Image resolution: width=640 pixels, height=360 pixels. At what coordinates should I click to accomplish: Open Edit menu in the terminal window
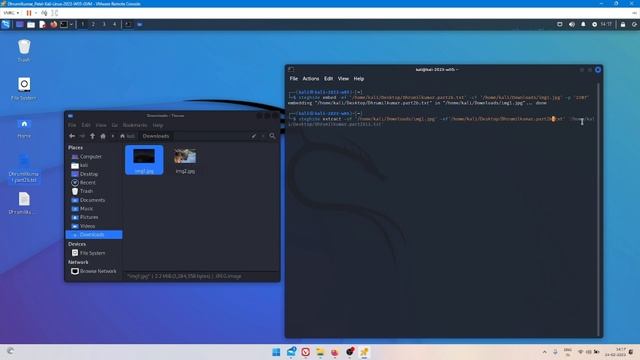pyautogui.click(x=329, y=78)
